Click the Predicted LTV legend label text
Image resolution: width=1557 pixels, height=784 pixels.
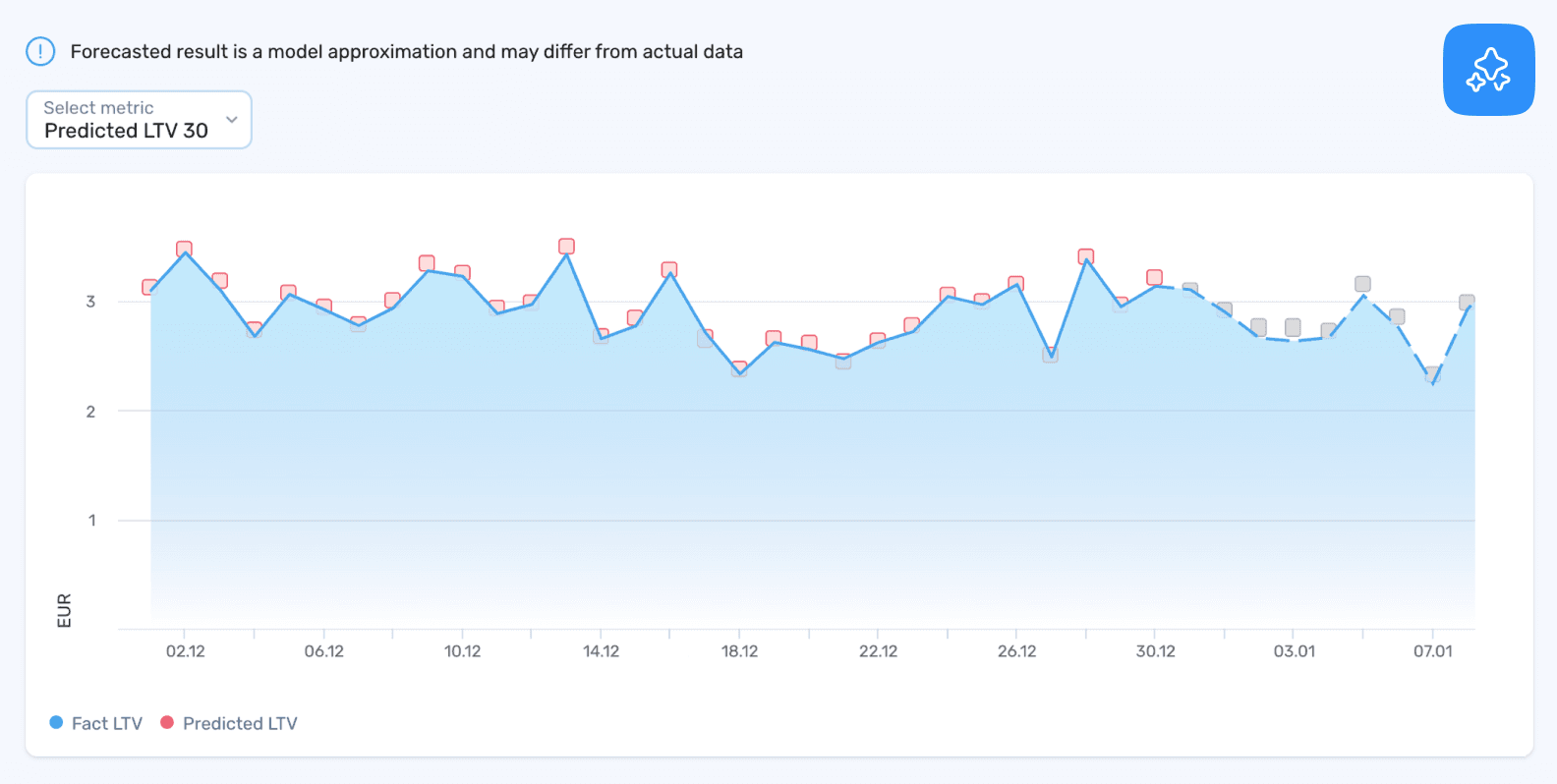point(240,722)
